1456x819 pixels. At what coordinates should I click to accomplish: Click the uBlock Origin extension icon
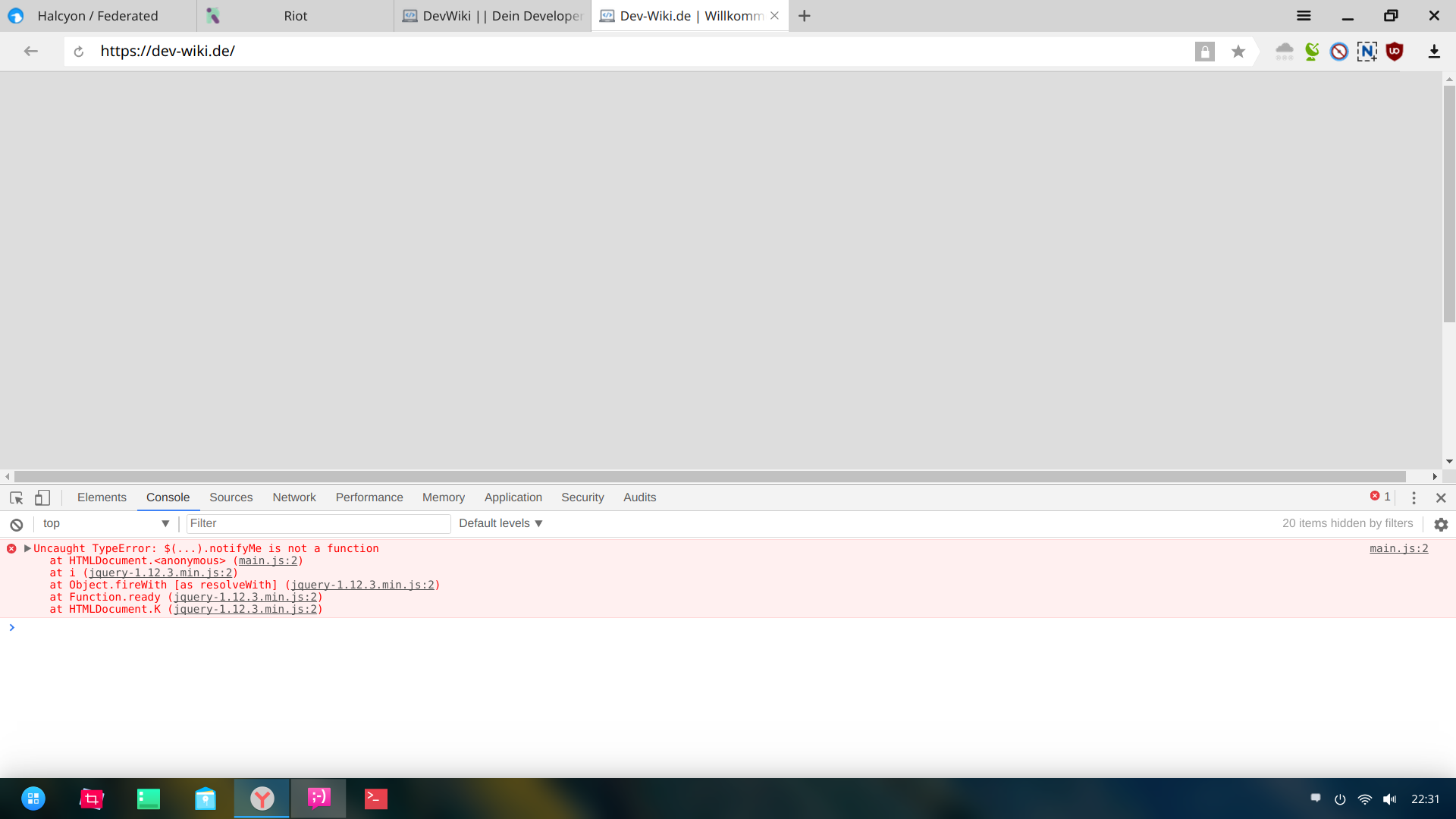pyautogui.click(x=1395, y=52)
